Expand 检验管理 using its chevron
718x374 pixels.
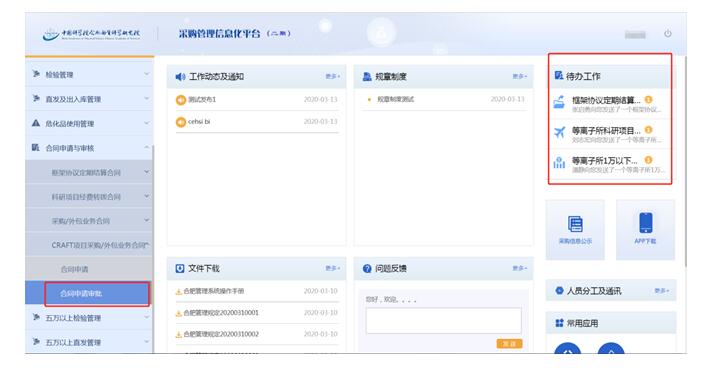(x=147, y=74)
